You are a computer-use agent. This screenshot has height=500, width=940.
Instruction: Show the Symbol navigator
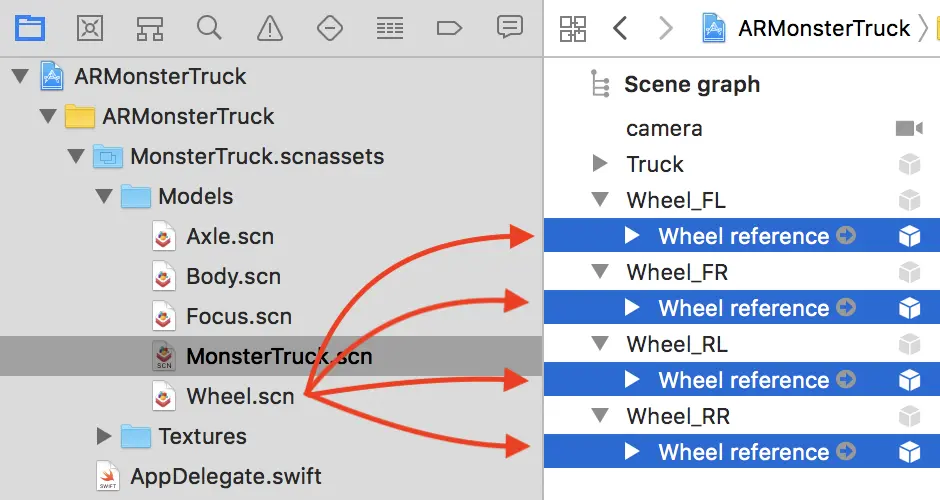150,28
